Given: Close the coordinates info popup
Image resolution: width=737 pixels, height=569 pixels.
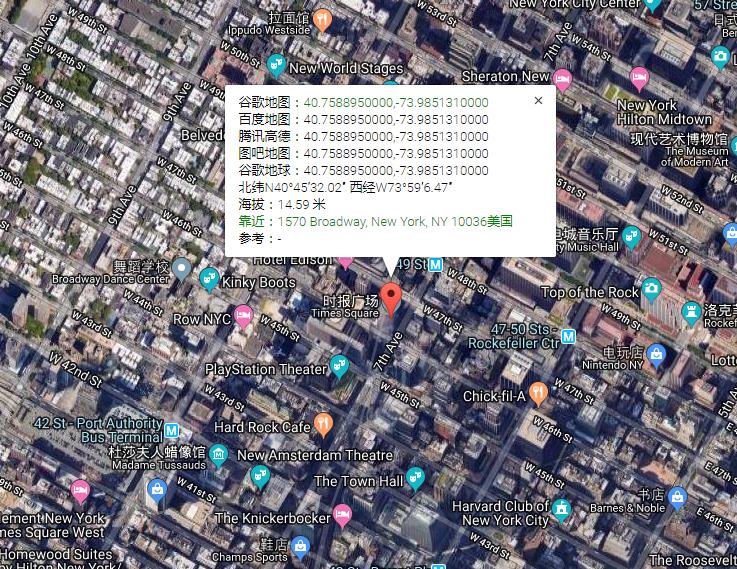Looking at the screenshot, I should point(538,101).
